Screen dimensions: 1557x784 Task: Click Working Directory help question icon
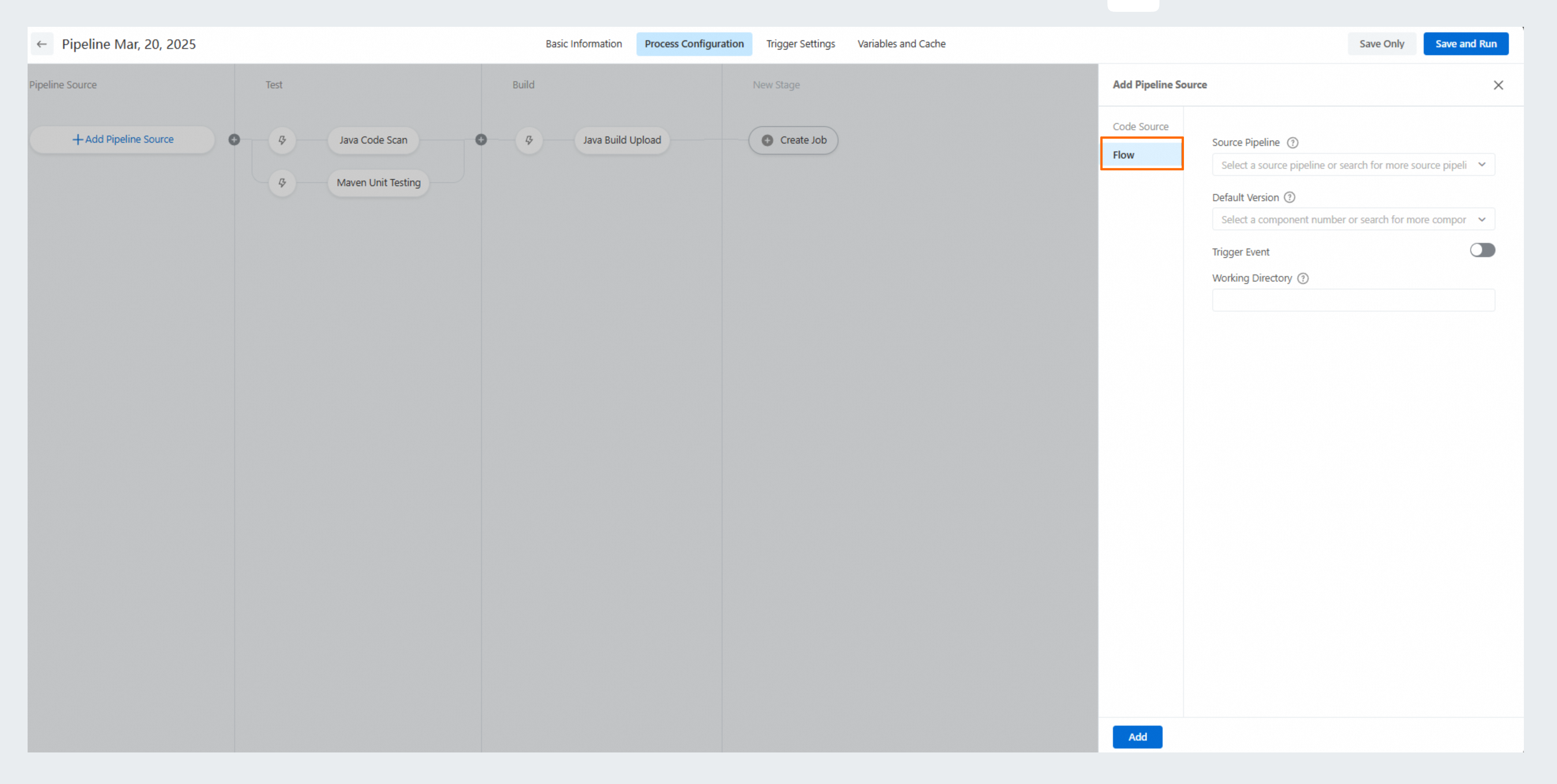tap(1303, 278)
